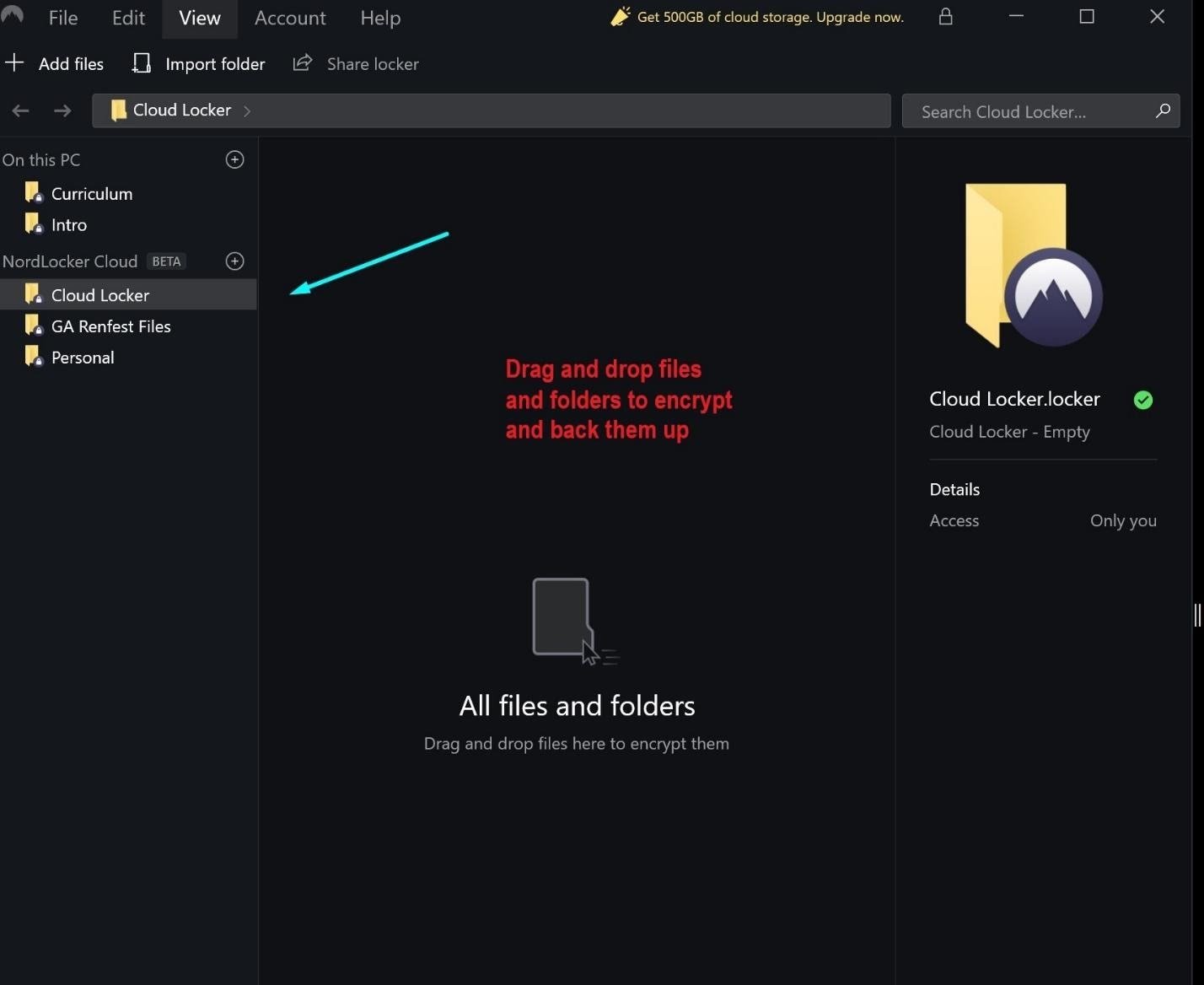Click the file drop placeholder icon
The width and height of the screenshot is (1204, 985).
[x=575, y=622]
